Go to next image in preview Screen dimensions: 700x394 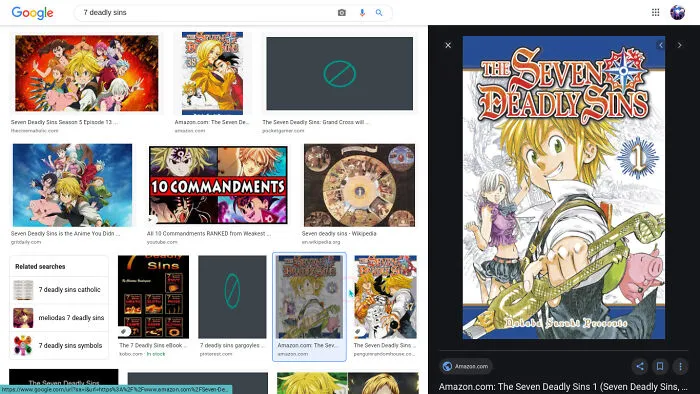click(x=679, y=45)
